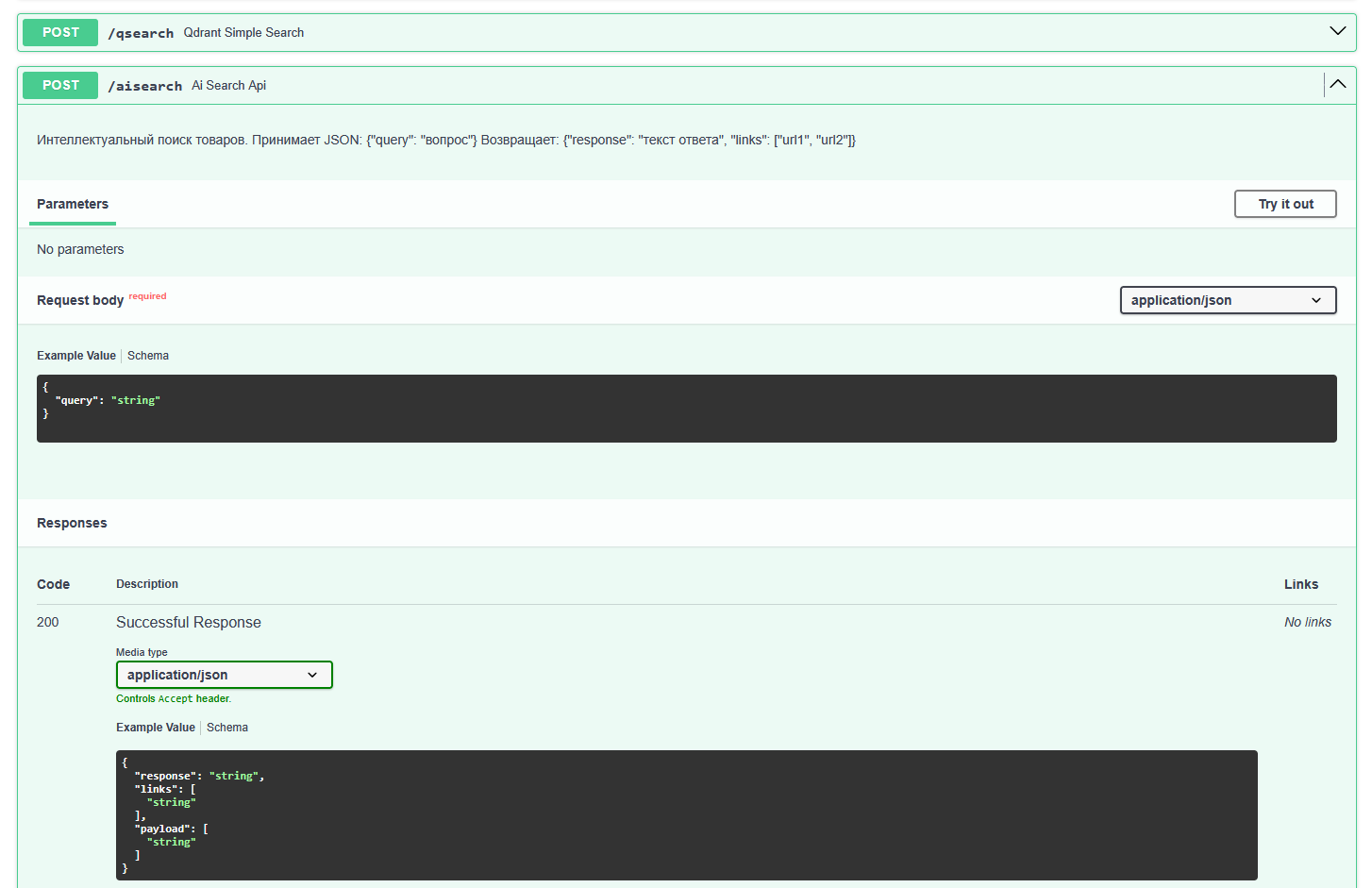This screenshot has height=888, width=1372.
Task: Select request body Example Value tab
Action: (76, 356)
